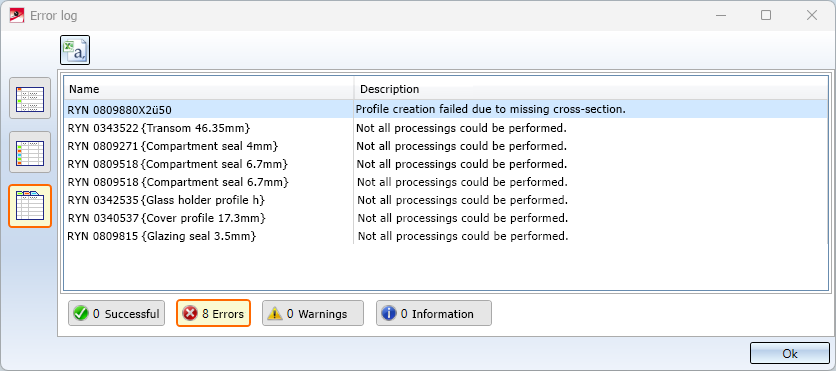Toggle the 8 Errors filter
This screenshot has height=371, width=836.
coord(213,313)
